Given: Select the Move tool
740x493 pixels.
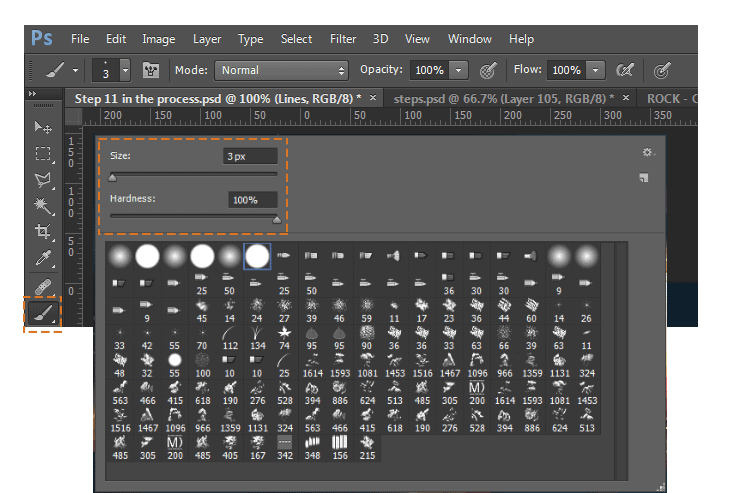Looking at the screenshot, I should point(43,127).
